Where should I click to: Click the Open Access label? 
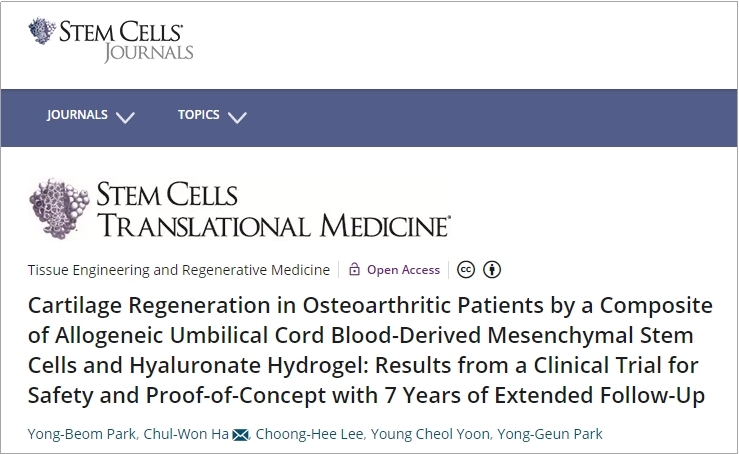403,270
